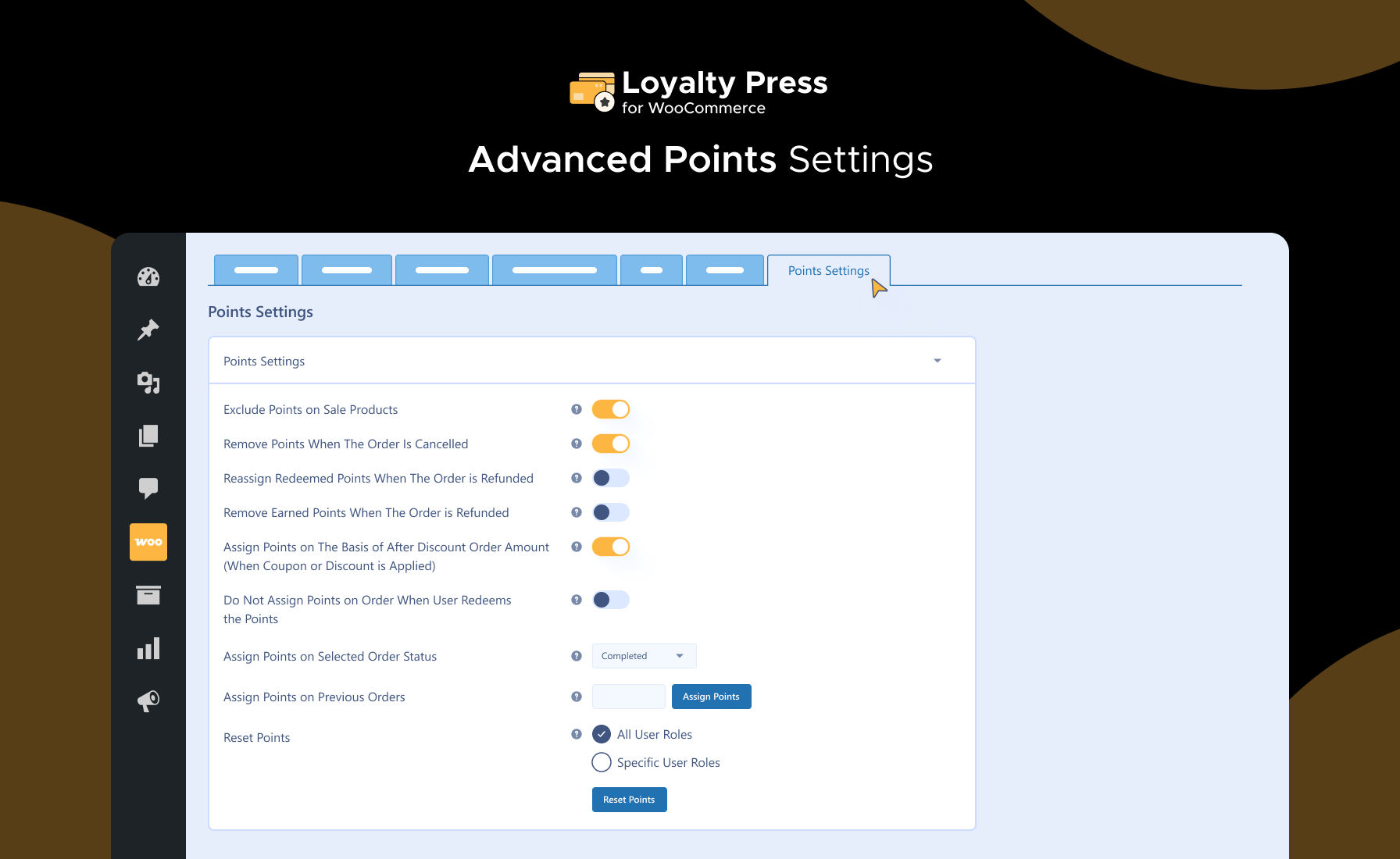Image resolution: width=1400 pixels, height=859 pixels.
Task: Click the 'Points Settings' page heading above the panel
Action: coord(261,312)
